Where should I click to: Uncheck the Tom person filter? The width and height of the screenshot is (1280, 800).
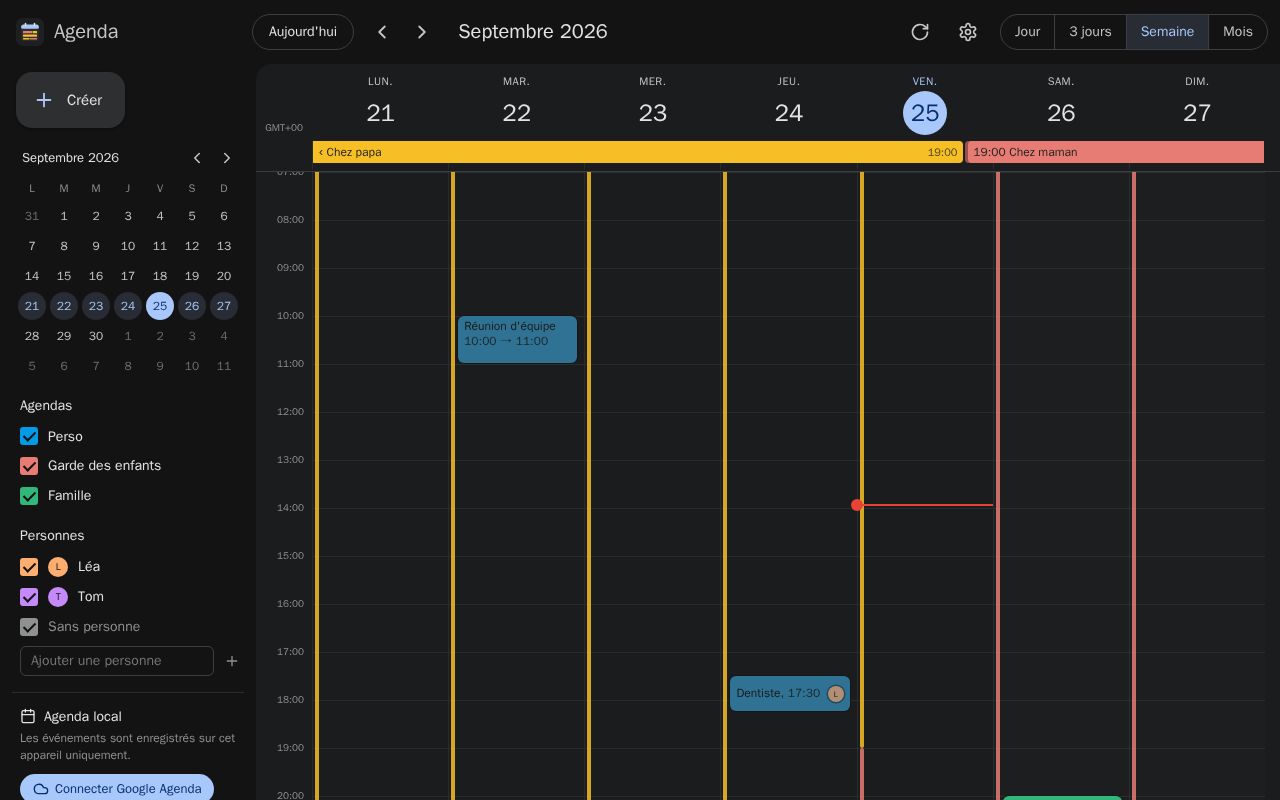click(29, 597)
